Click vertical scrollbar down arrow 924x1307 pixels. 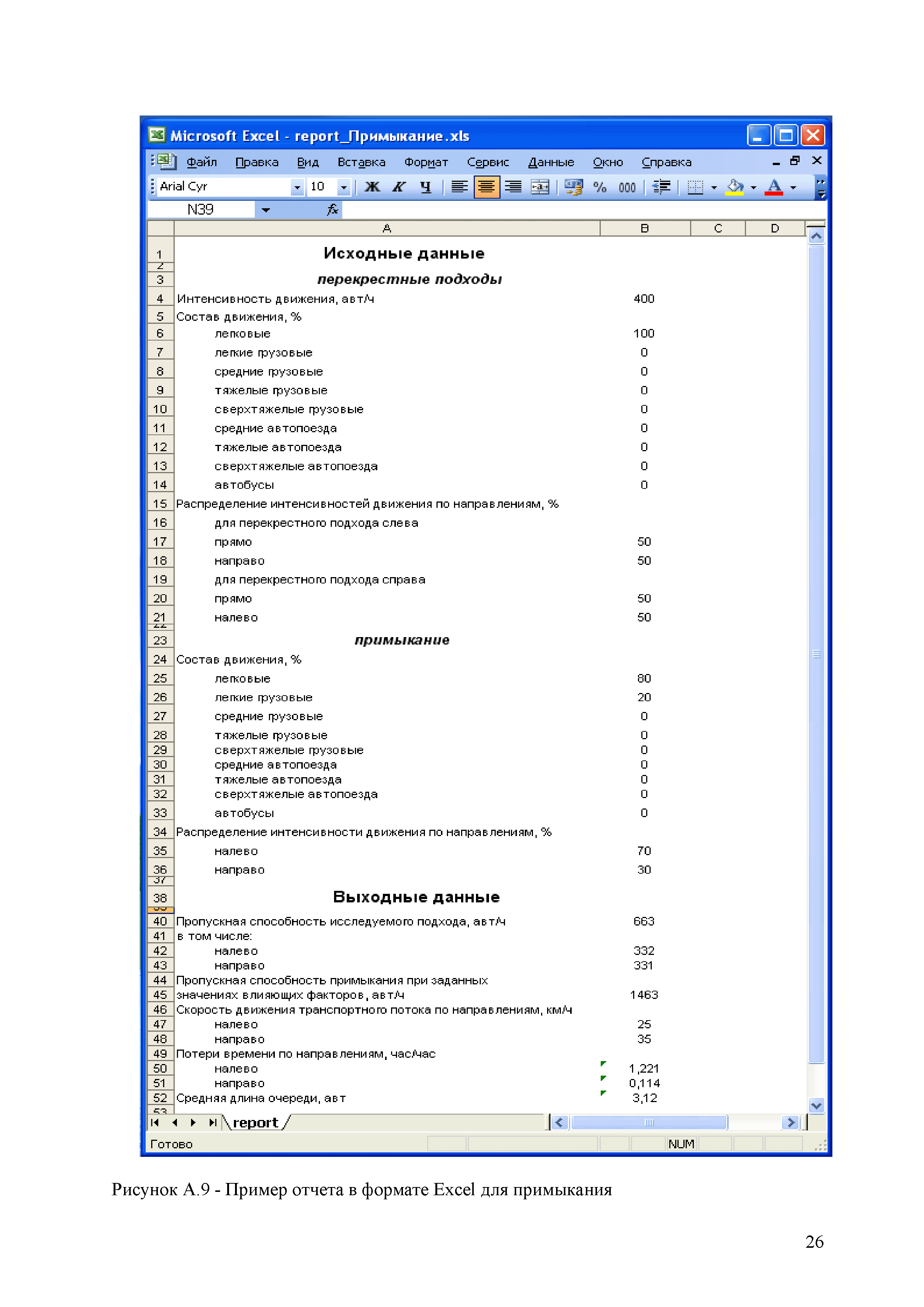pos(816,1106)
